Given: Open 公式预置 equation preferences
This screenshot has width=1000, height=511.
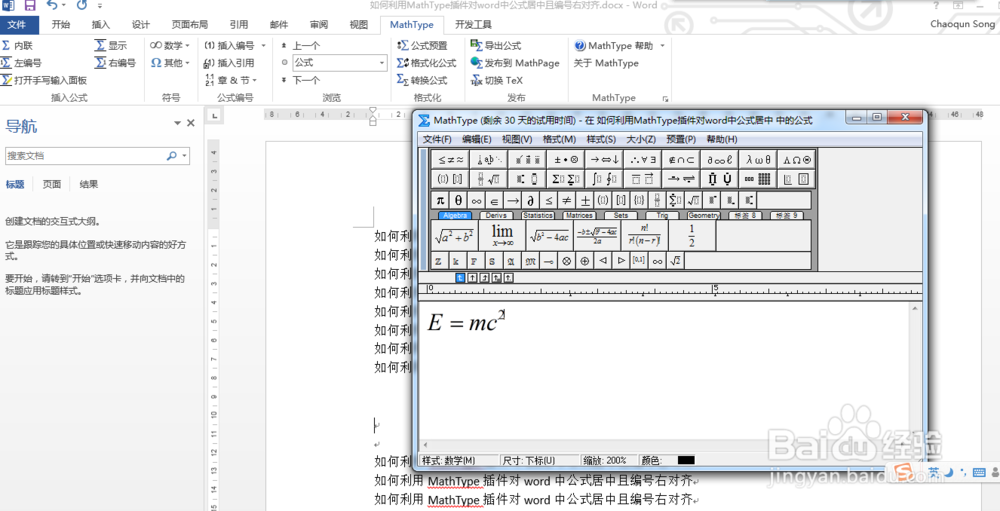Looking at the screenshot, I should 422,46.
